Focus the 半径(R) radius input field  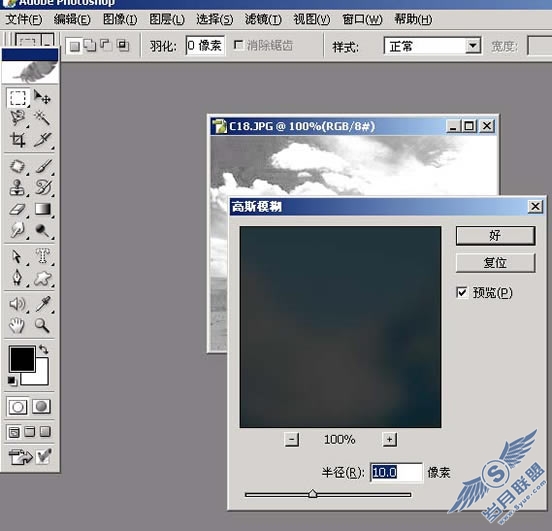(396, 472)
